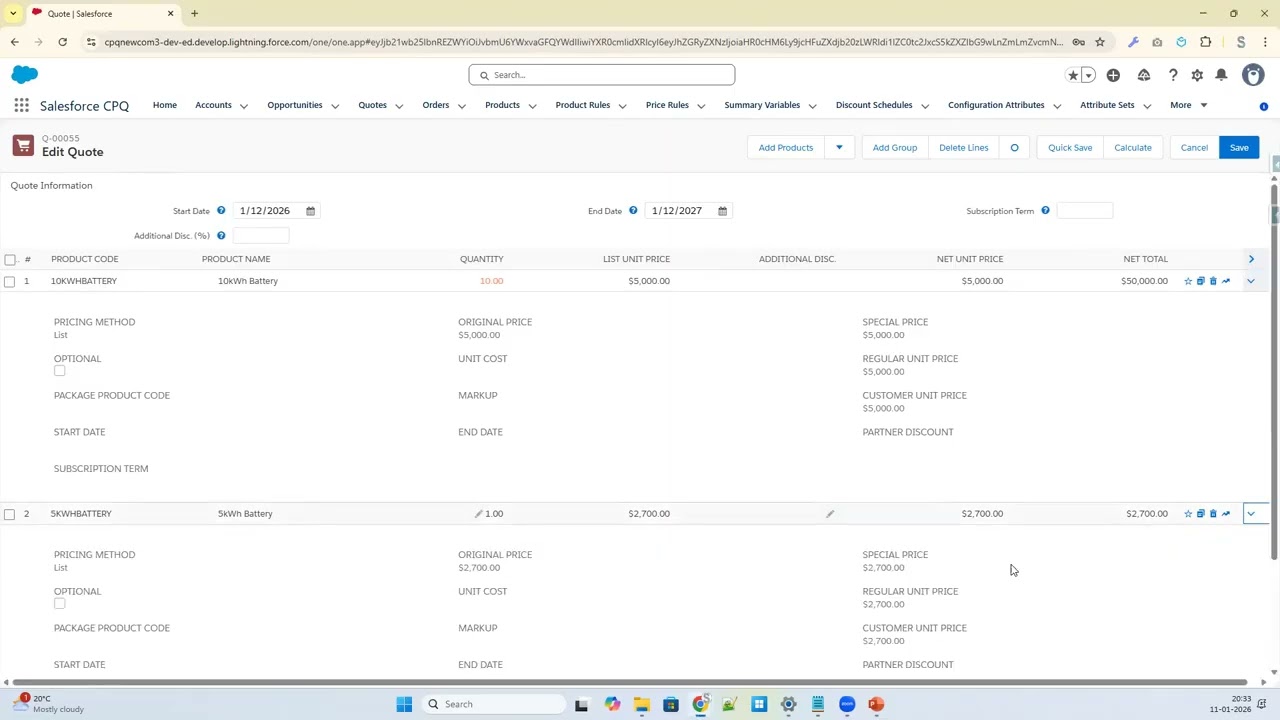This screenshot has width=1280, height=720.
Task: Expand the Accounts tab dropdown
Action: pos(245,105)
